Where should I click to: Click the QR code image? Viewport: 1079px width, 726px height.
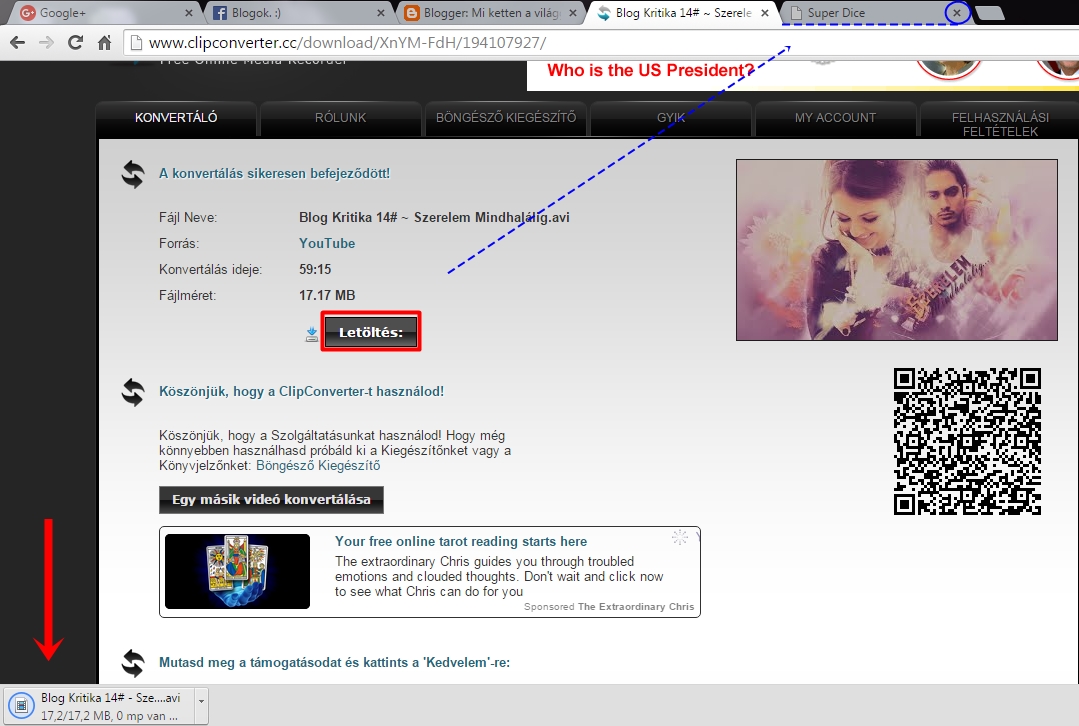(967, 441)
